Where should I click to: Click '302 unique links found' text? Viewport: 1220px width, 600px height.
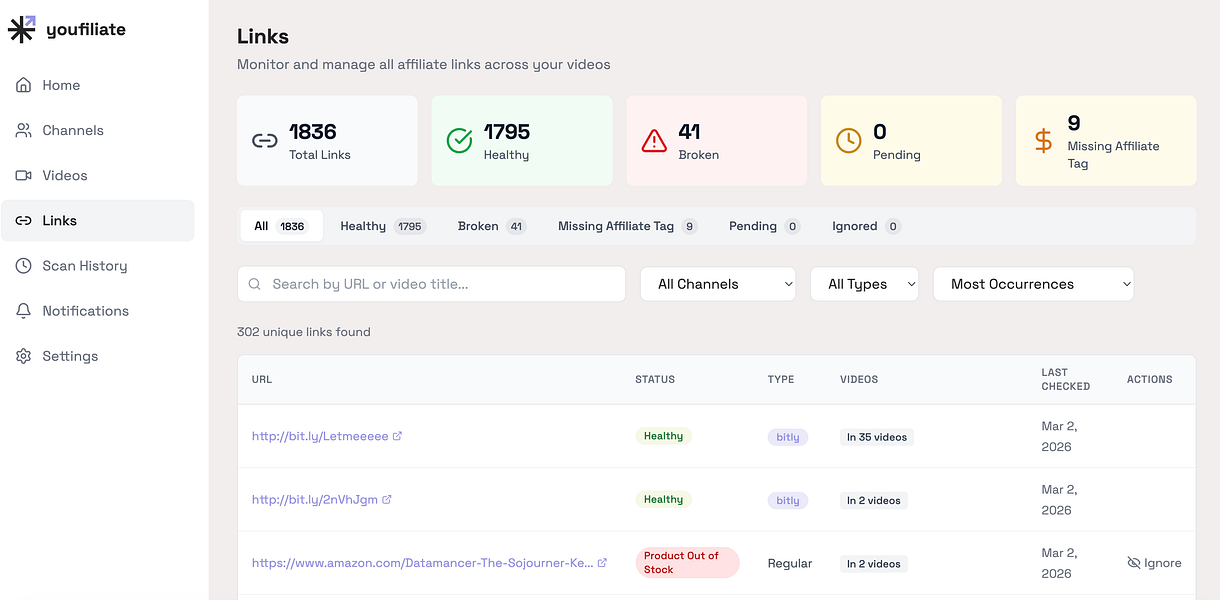coord(304,332)
